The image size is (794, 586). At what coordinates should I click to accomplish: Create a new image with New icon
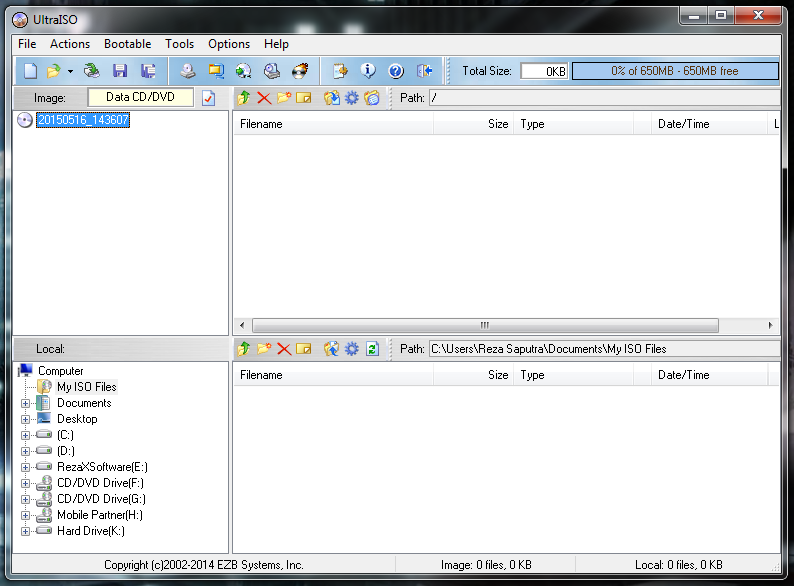(x=30, y=71)
